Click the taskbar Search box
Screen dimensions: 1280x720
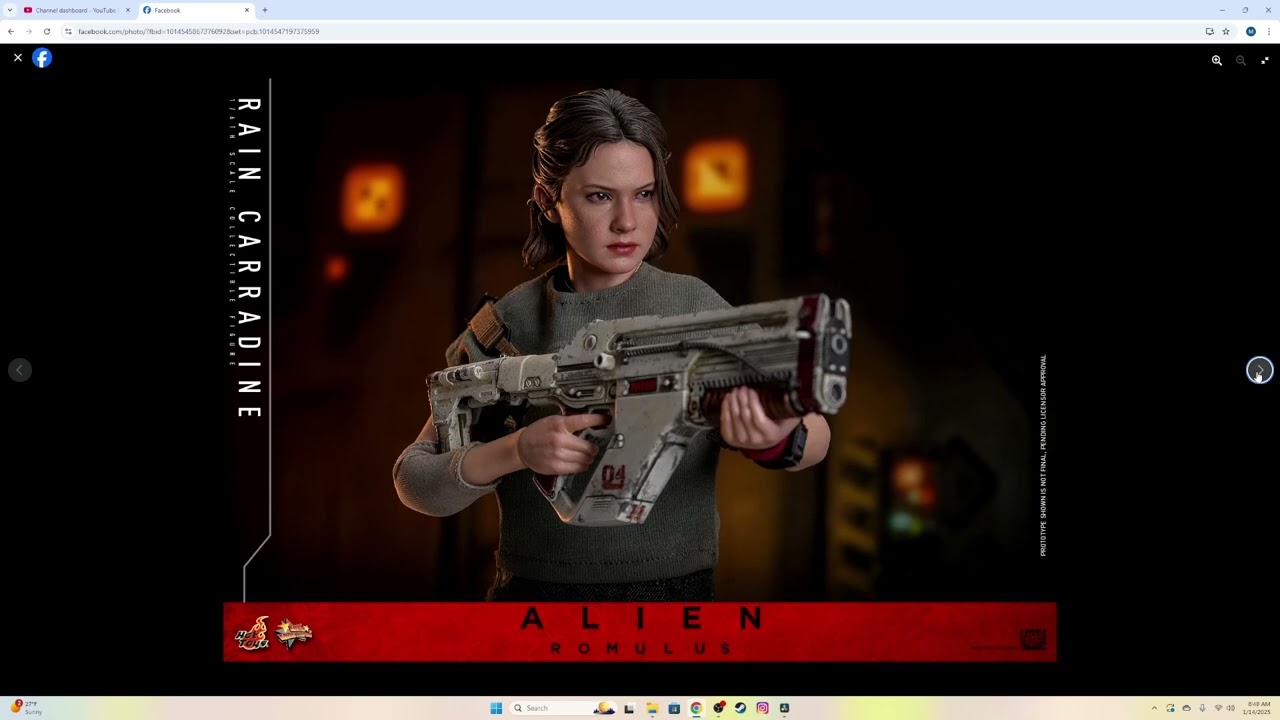563,708
